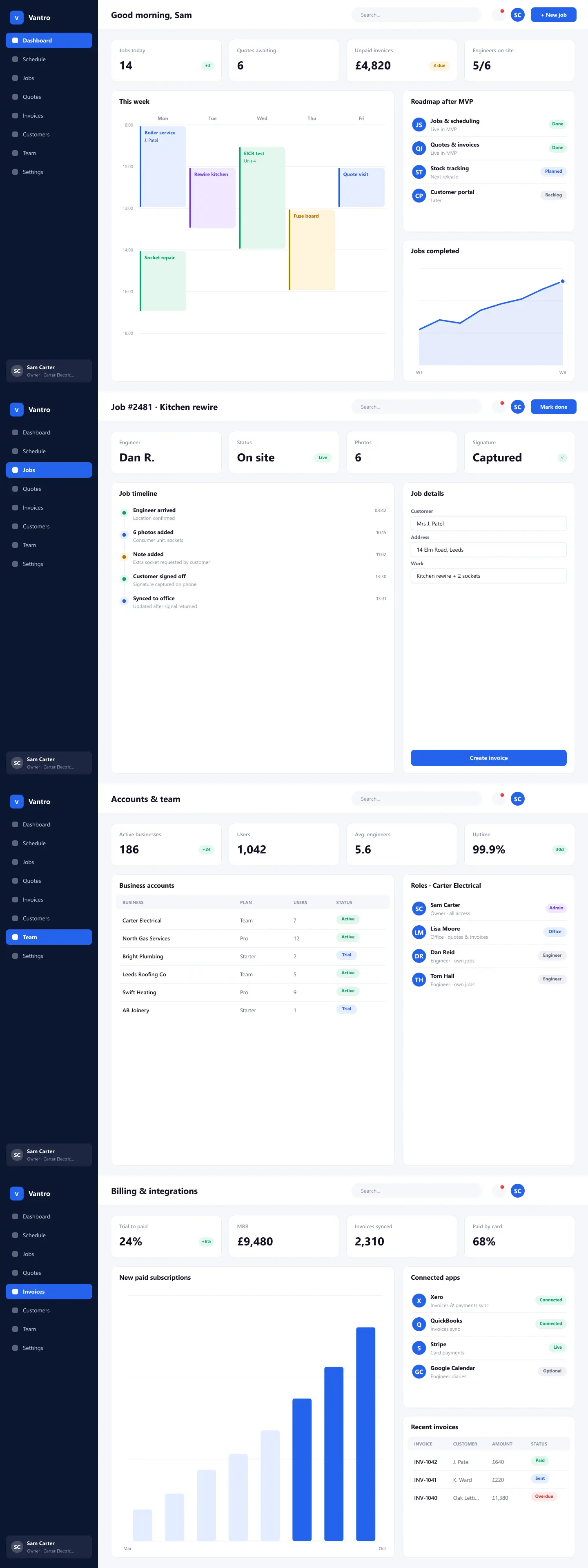Select the ST icon next to Stock tracking

pos(419,172)
